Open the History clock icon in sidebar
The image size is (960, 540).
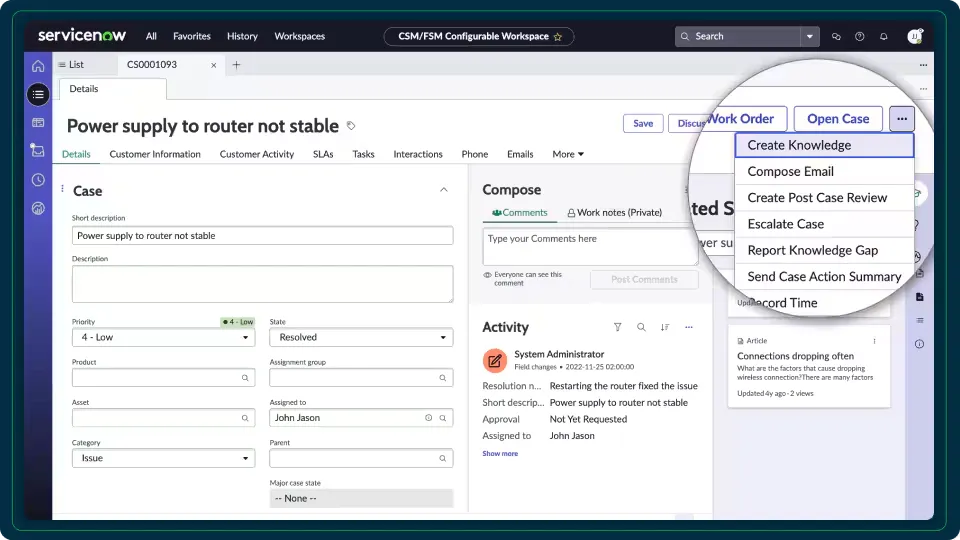pos(38,180)
